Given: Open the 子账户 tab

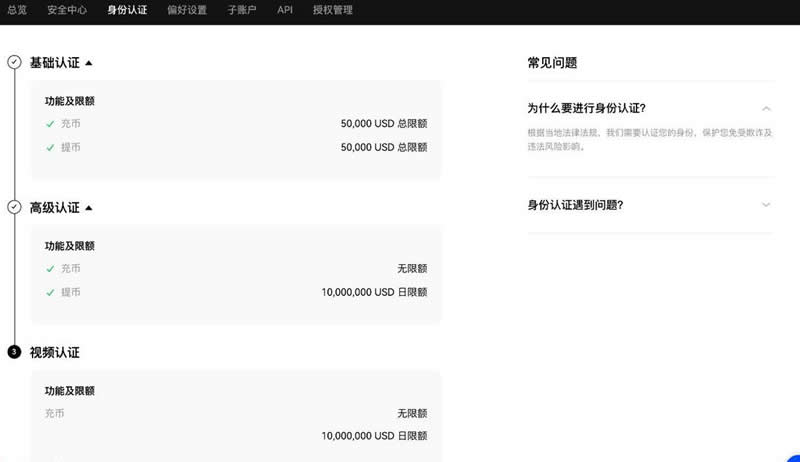Looking at the screenshot, I should [x=243, y=10].
